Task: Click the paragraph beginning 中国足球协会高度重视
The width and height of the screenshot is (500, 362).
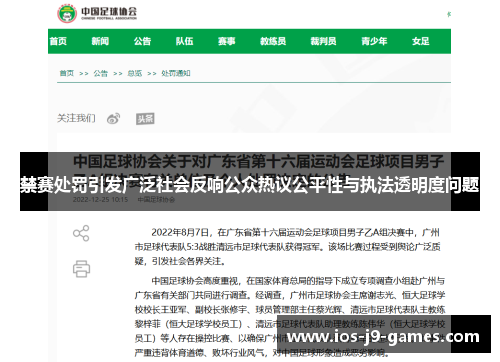Action: tap(289, 316)
